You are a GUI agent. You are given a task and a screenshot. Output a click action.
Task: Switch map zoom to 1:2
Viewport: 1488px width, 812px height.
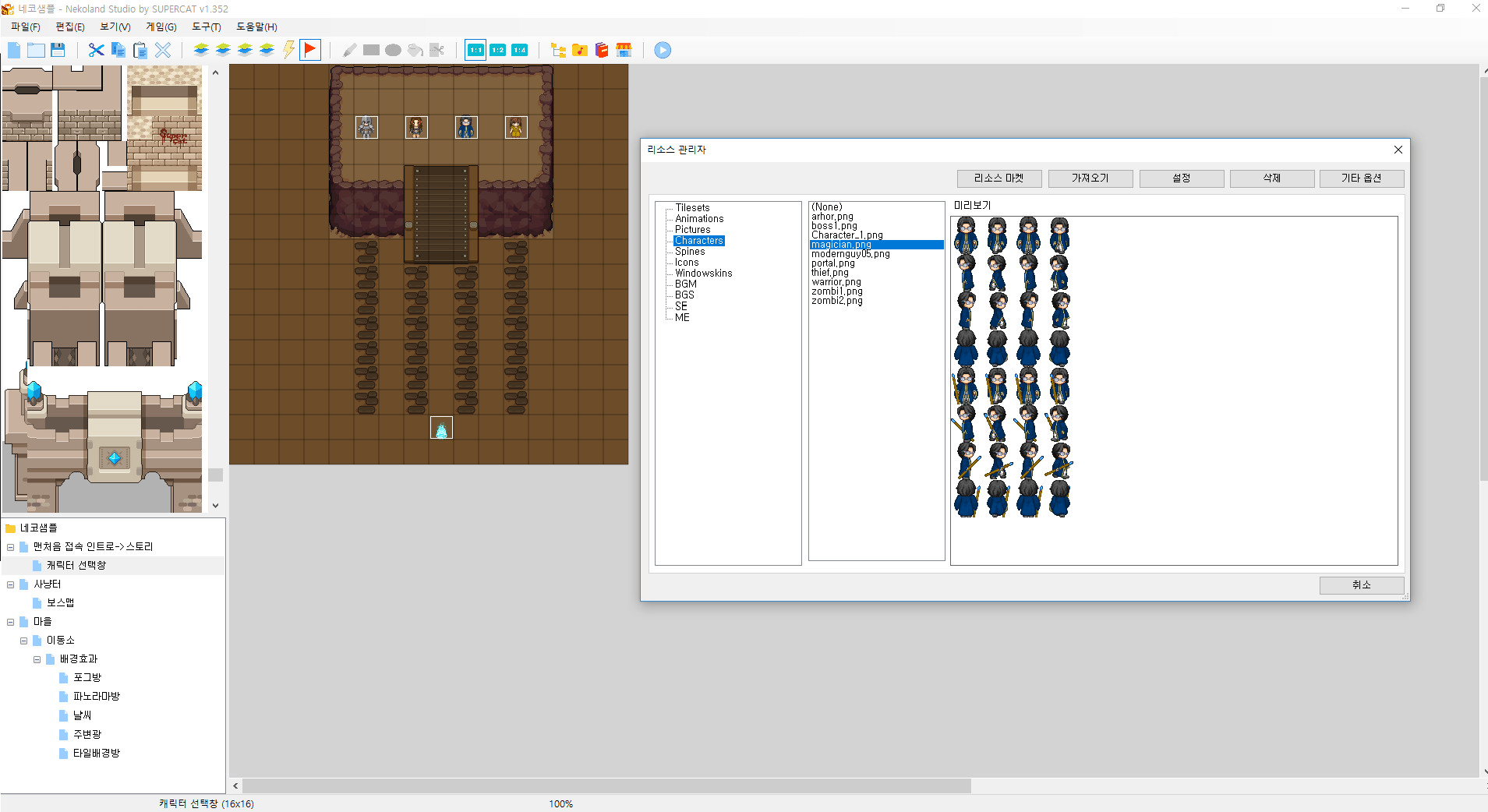point(497,50)
